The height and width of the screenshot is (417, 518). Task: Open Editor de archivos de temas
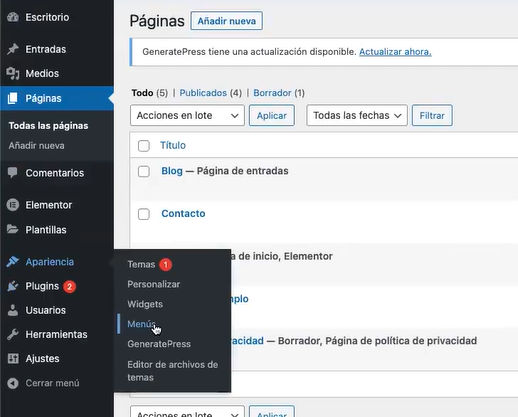tap(173, 371)
